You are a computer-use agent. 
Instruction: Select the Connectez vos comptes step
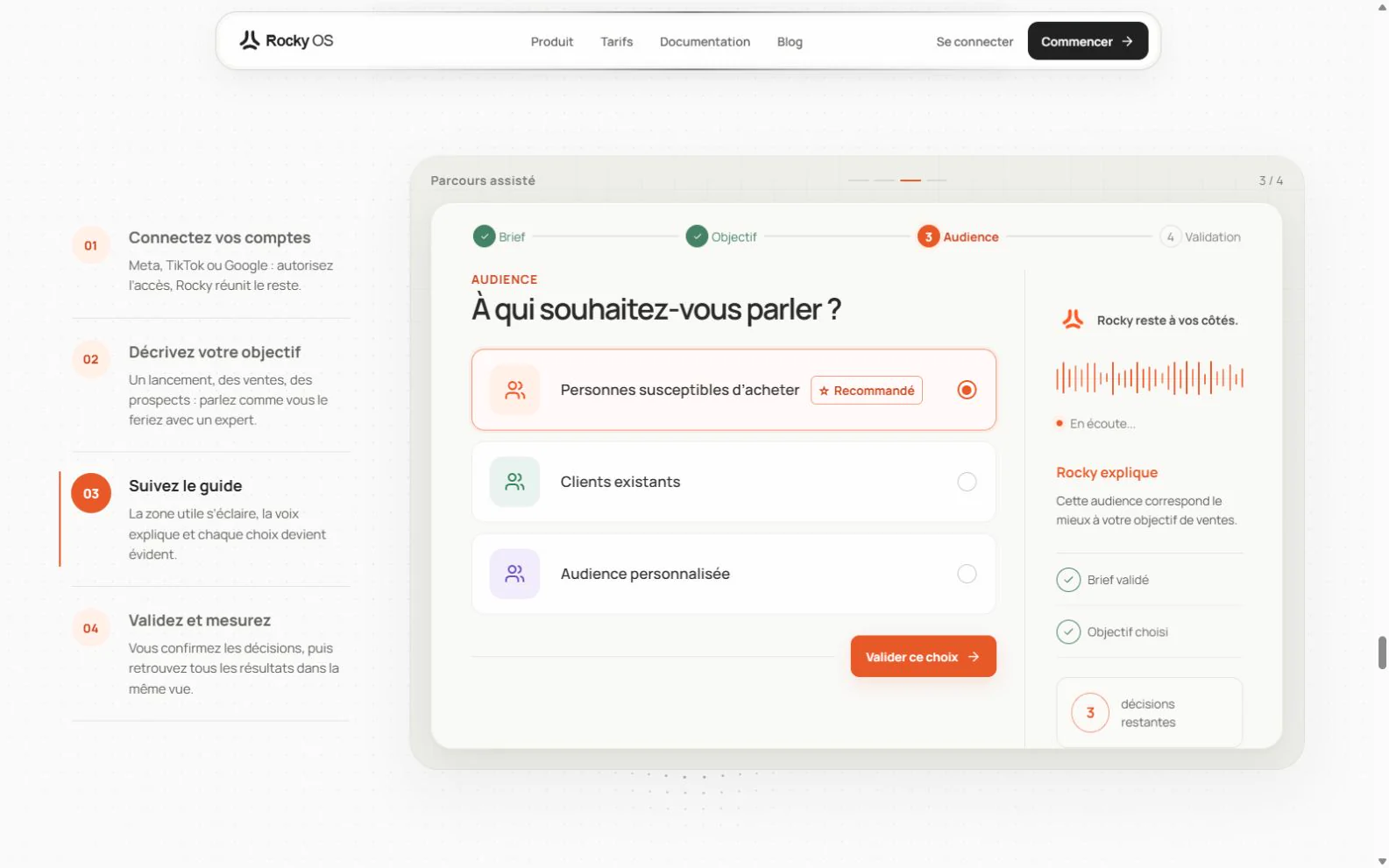tap(211, 260)
